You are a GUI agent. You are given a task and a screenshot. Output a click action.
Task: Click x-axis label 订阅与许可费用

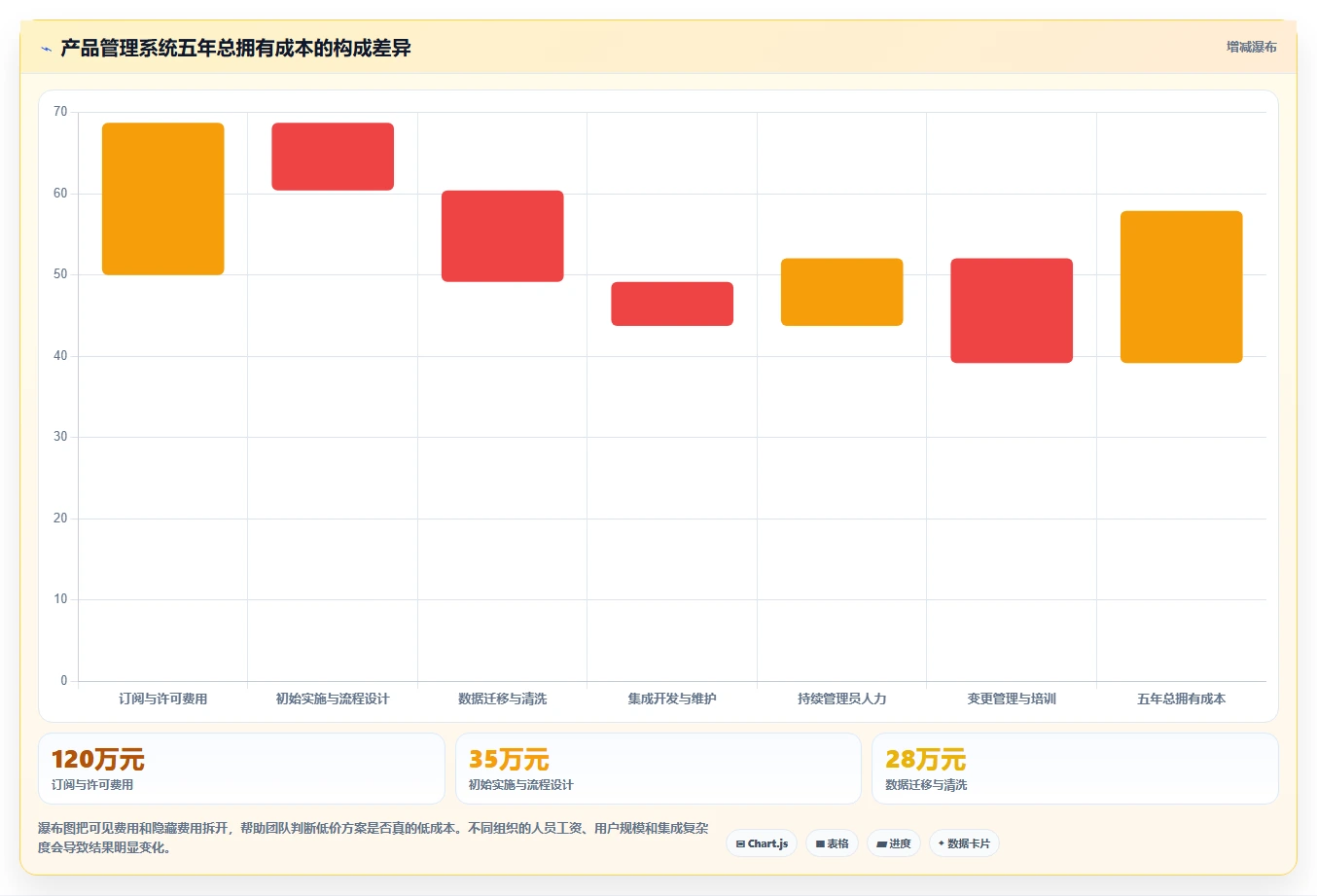[163, 699]
